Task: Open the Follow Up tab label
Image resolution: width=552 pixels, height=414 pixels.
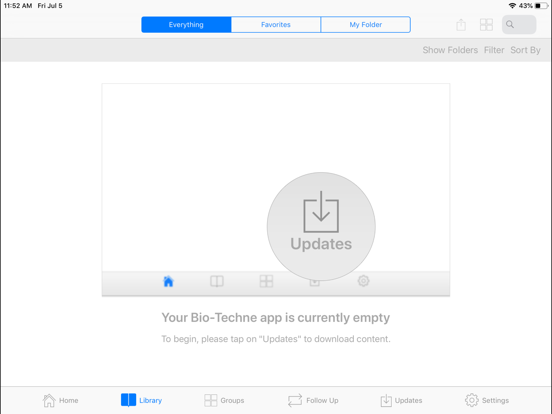Action: 322,400
